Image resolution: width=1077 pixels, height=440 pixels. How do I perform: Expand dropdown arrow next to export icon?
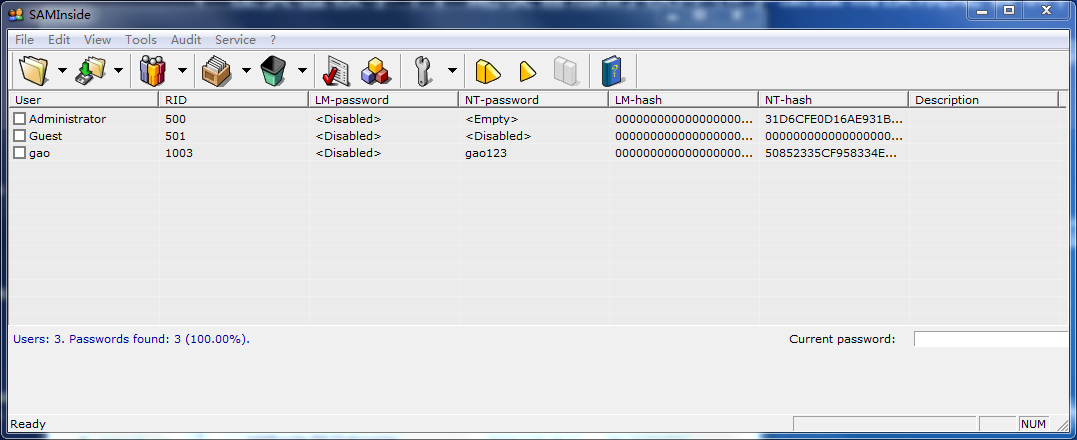point(118,70)
